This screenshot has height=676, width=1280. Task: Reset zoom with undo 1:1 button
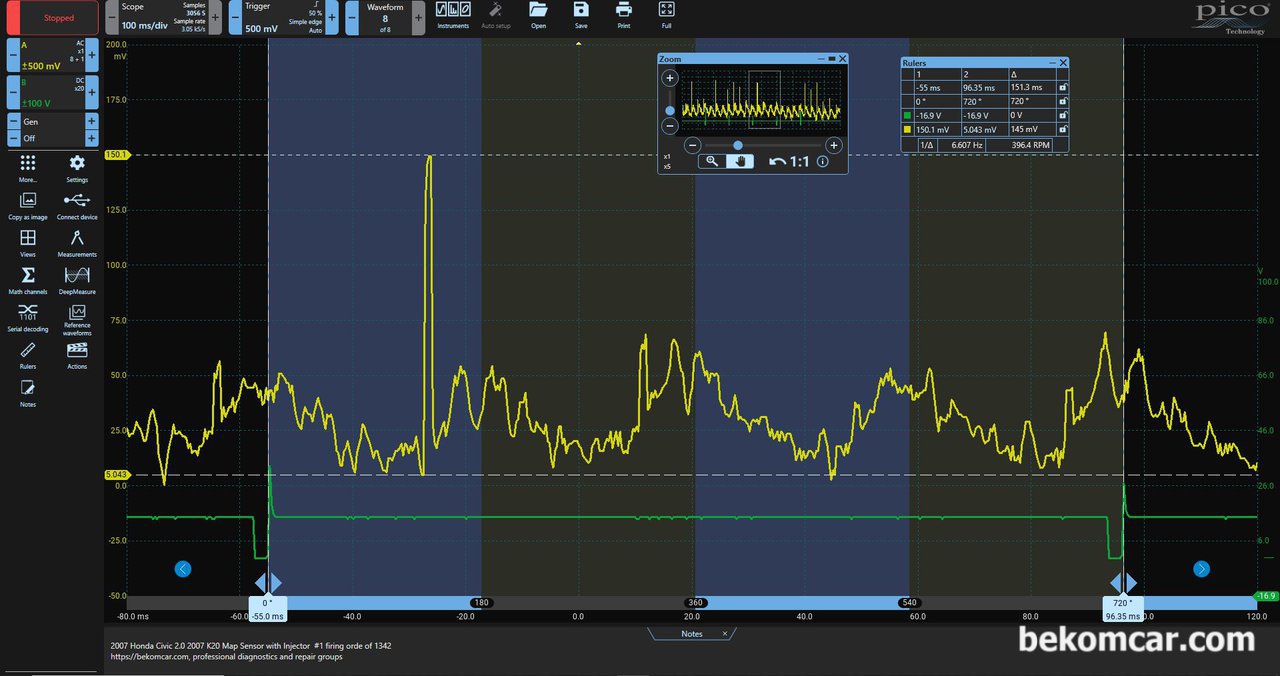click(x=789, y=161)
